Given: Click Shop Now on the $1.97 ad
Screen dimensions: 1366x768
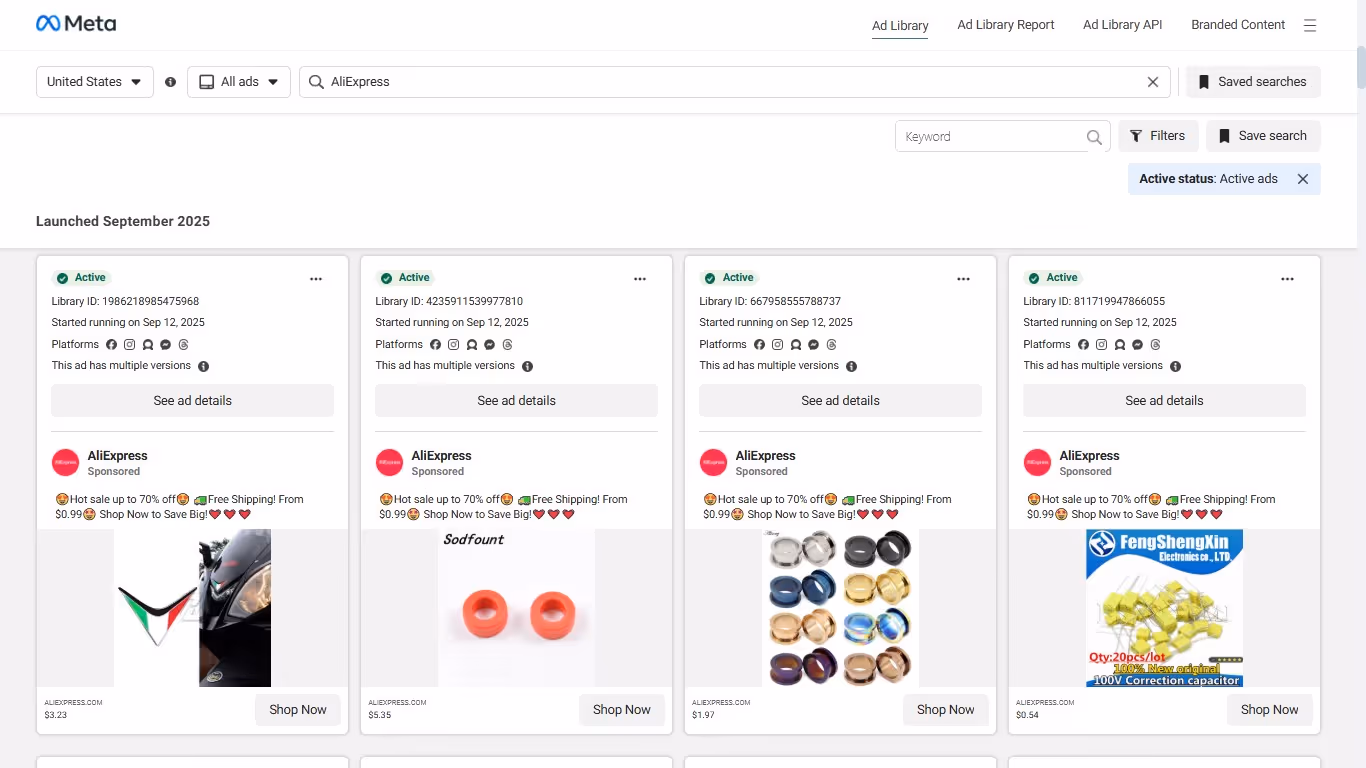Looking at the screenshot, I should pyautogui.click(x=946, y=710).
